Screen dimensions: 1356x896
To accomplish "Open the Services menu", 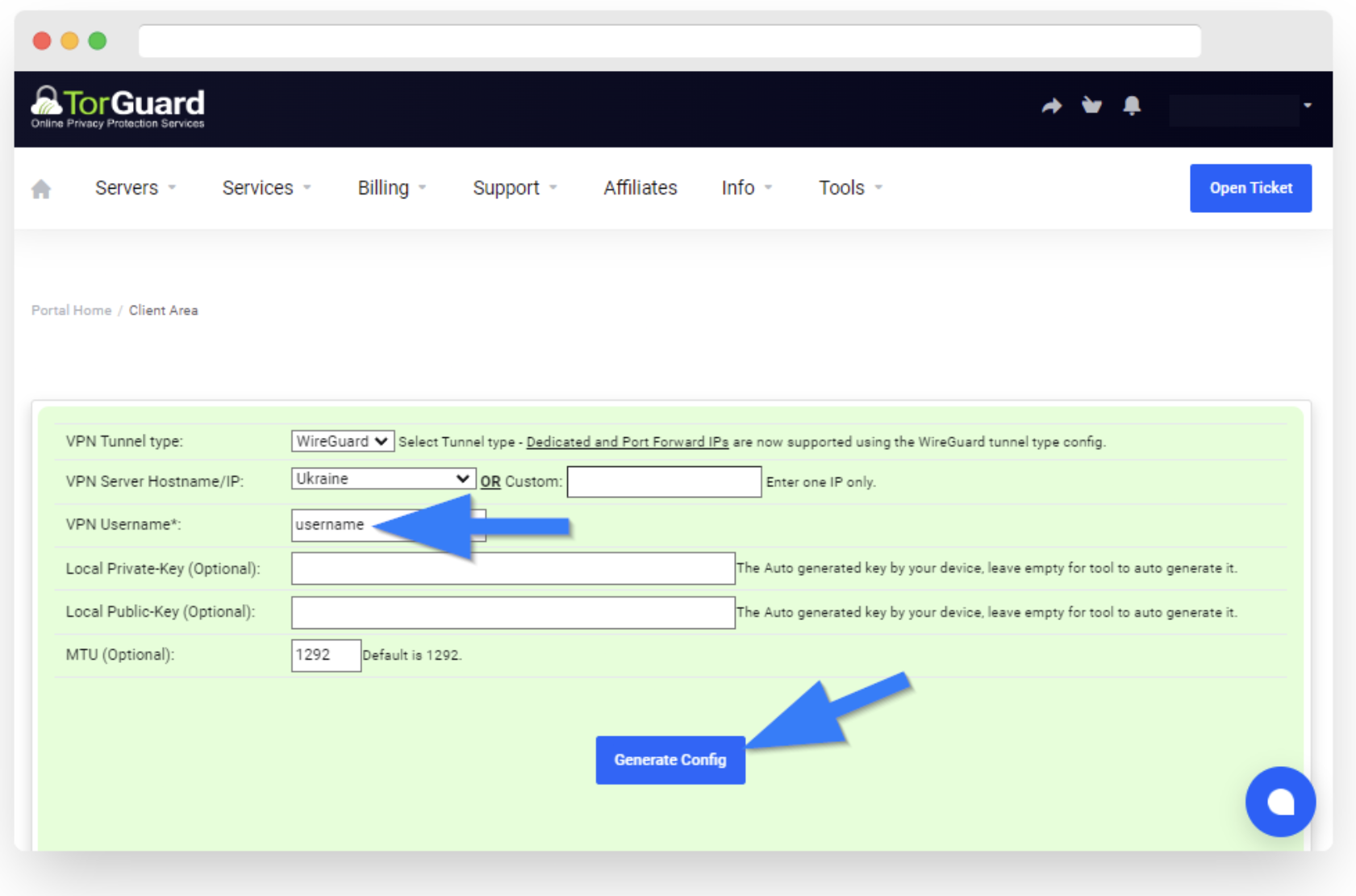I will (265, 188).
